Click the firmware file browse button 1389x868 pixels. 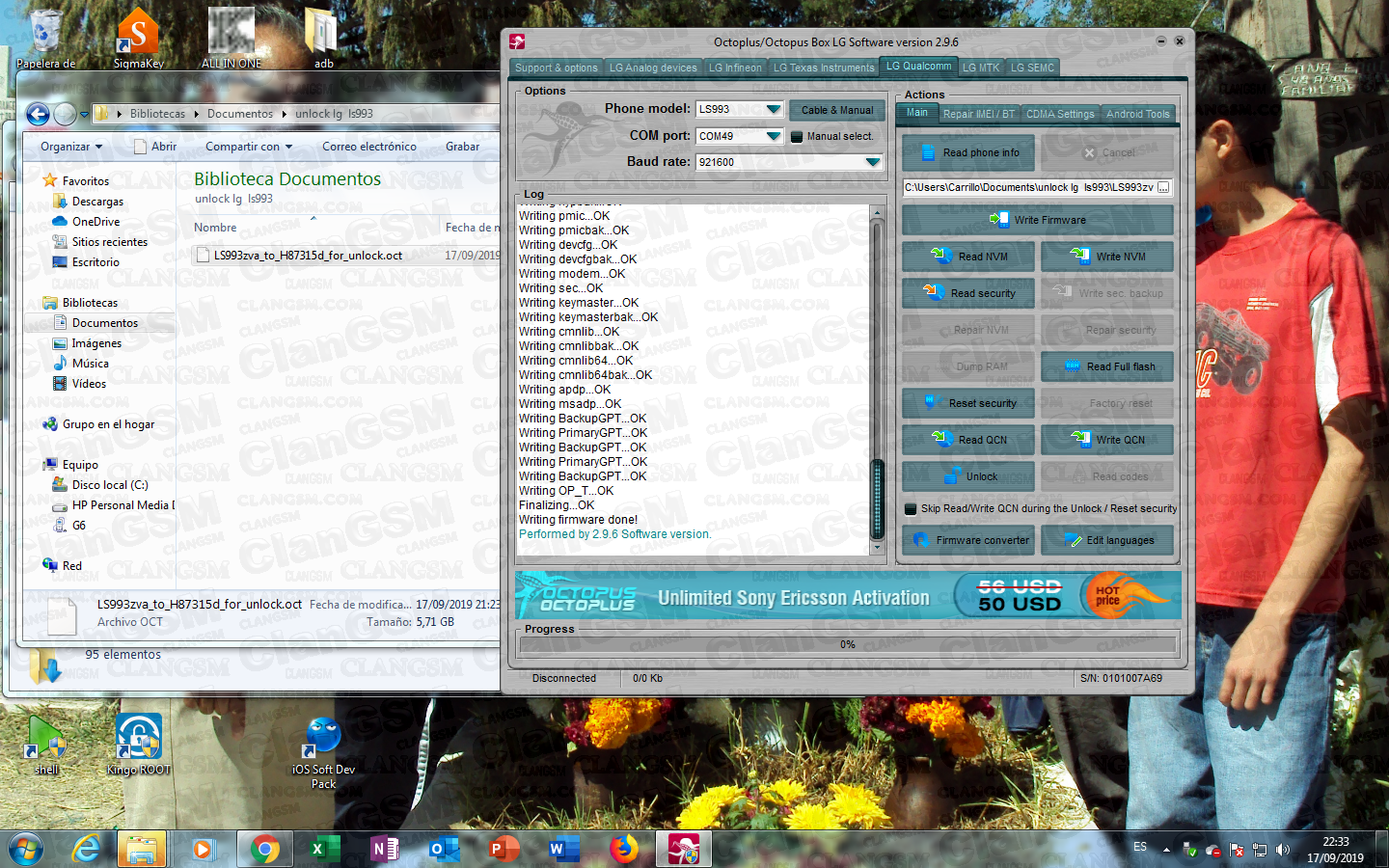click(x=1163, y=187)
